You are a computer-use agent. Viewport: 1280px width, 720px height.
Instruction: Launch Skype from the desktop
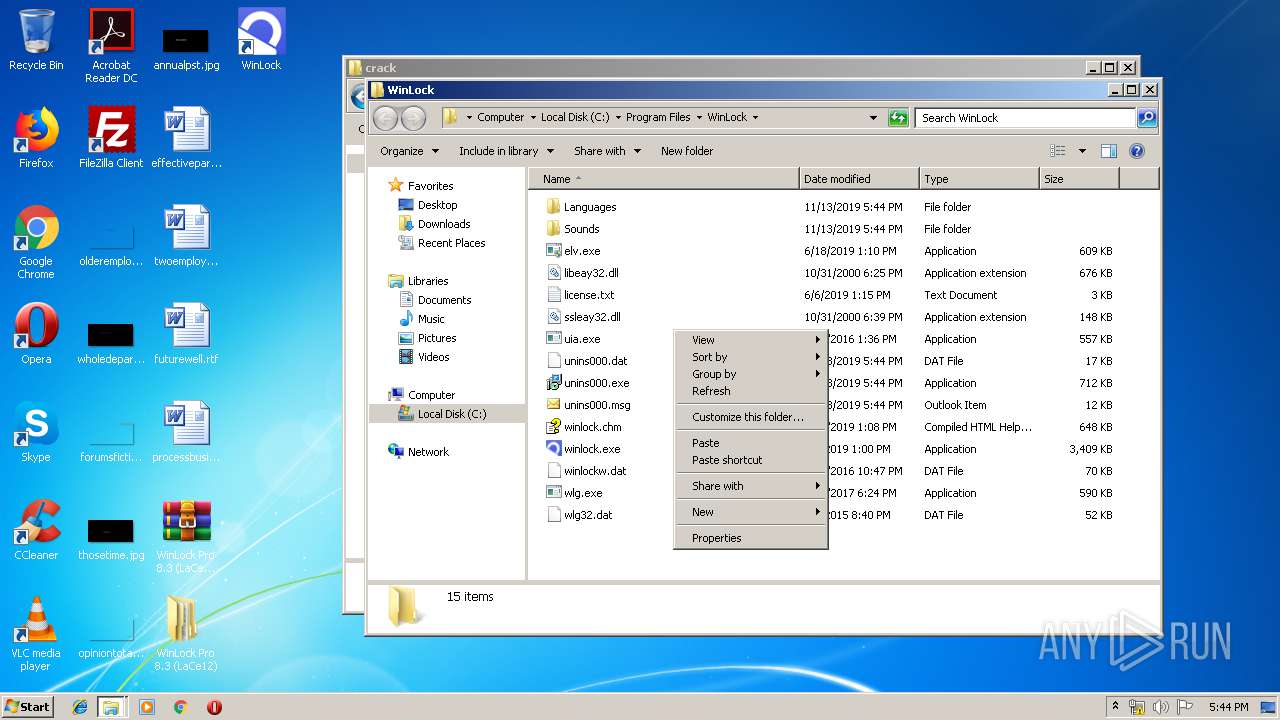pyautogui.click(x=36, y=432)
